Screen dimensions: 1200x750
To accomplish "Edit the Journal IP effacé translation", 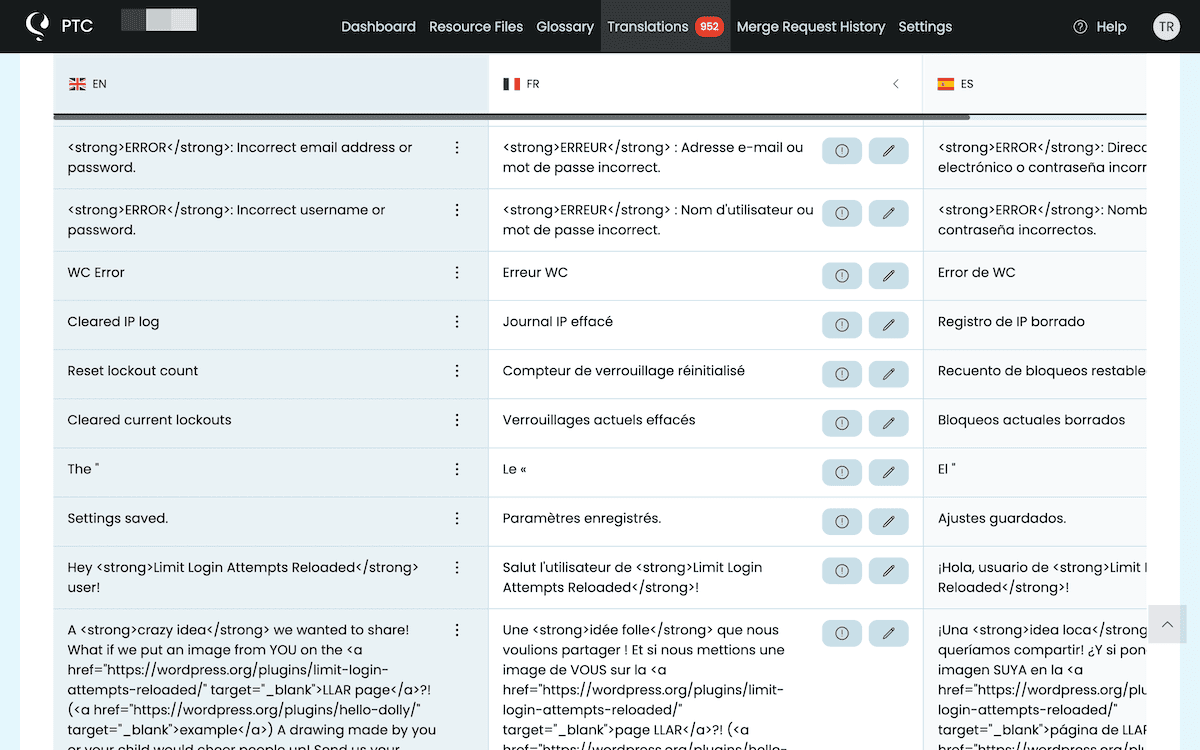I will 888,325.
